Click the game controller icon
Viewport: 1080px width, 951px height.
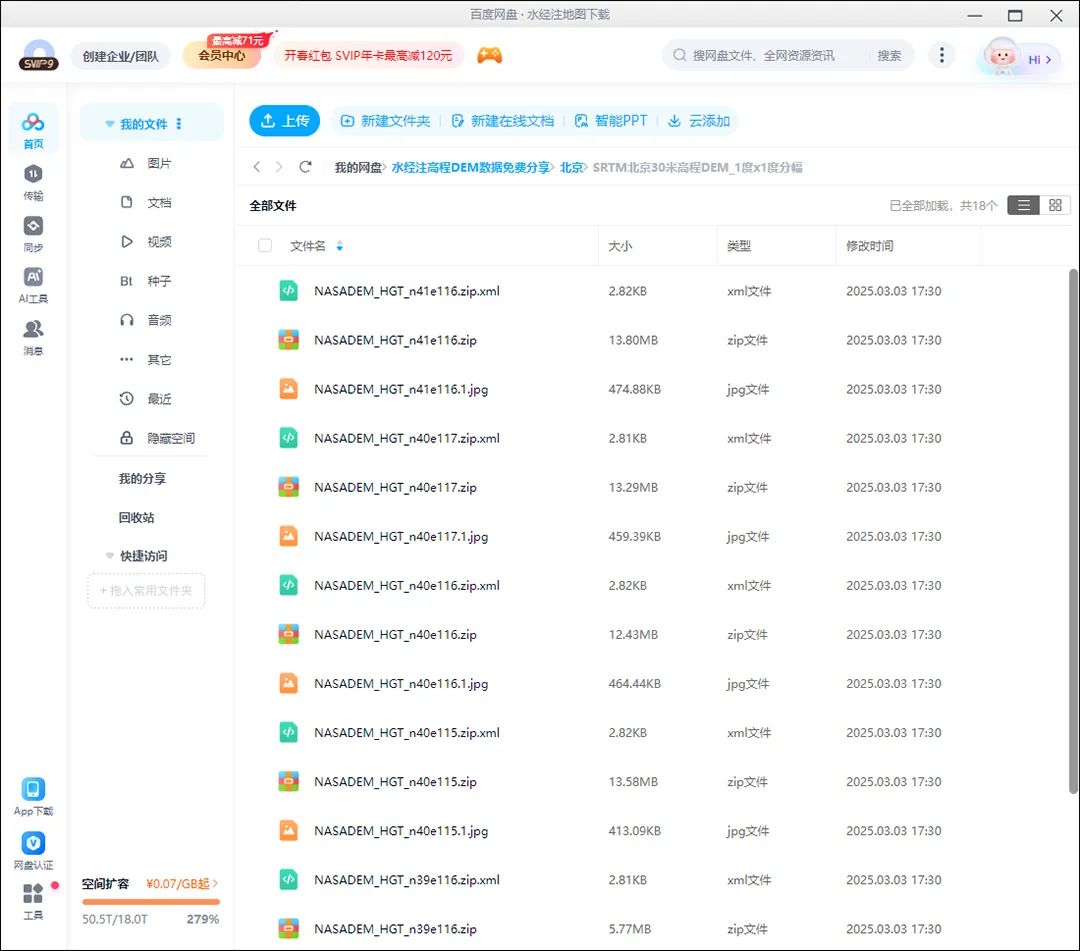[x=490, y=55]
